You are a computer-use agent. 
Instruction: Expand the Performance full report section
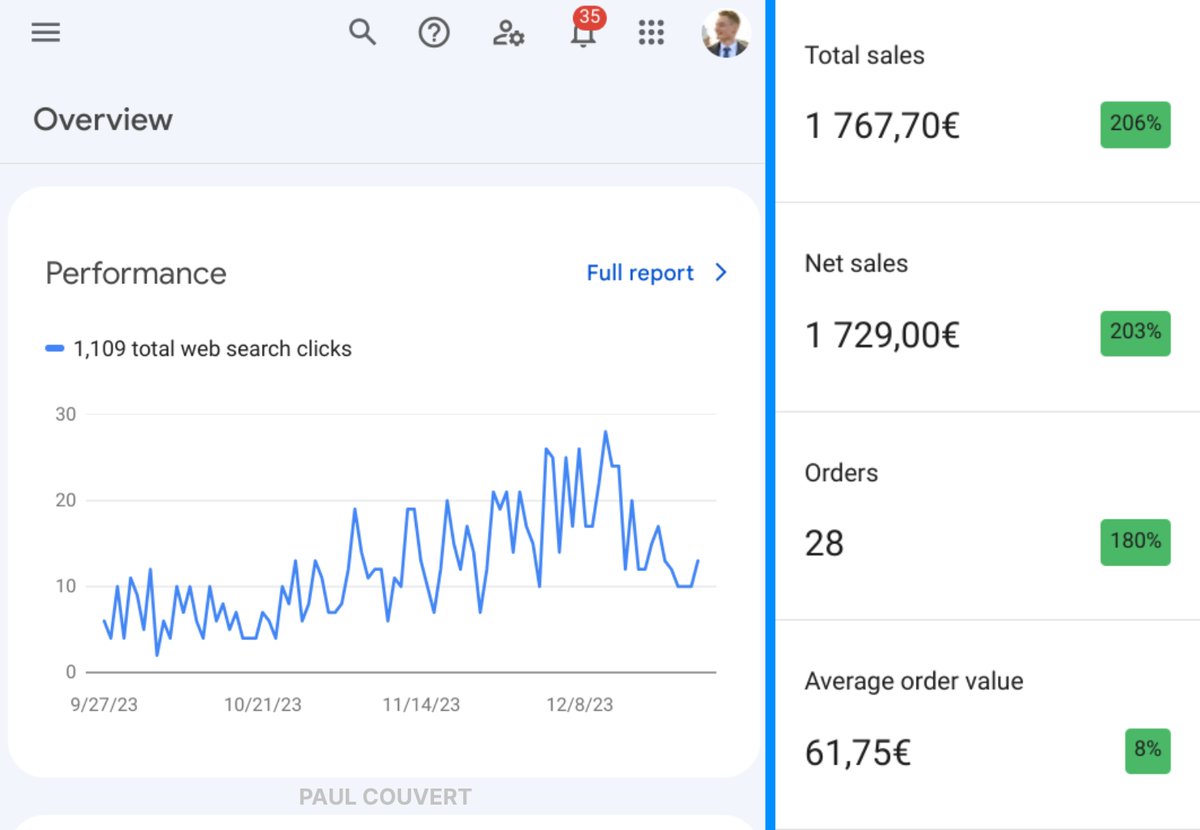pyautogui.click(x=639, y=272)
